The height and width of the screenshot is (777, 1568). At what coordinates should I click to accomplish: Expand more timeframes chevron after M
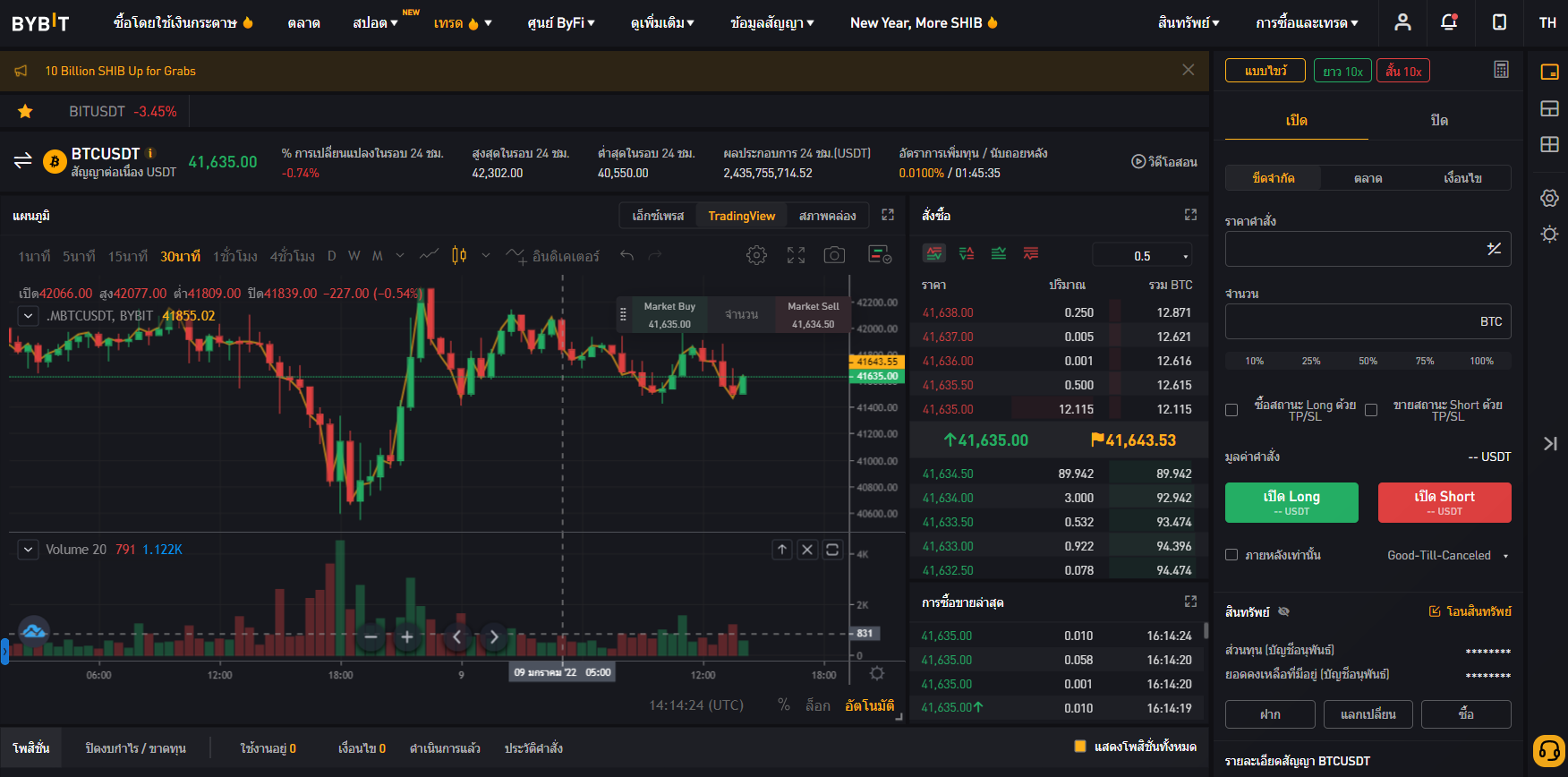(x=400, y=256)
